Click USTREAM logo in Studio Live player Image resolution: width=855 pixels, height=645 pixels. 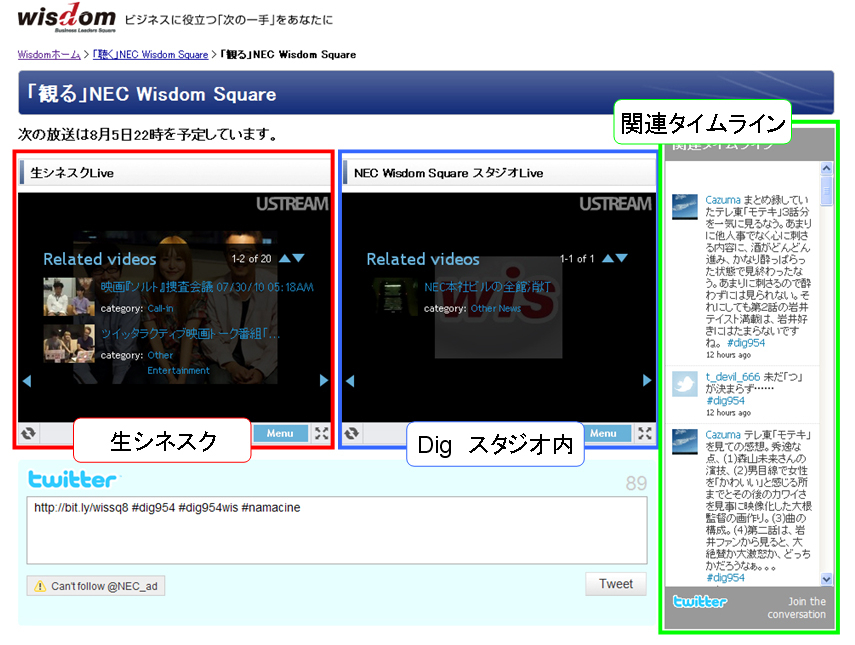pyautogui.click(x=615, y=204)
